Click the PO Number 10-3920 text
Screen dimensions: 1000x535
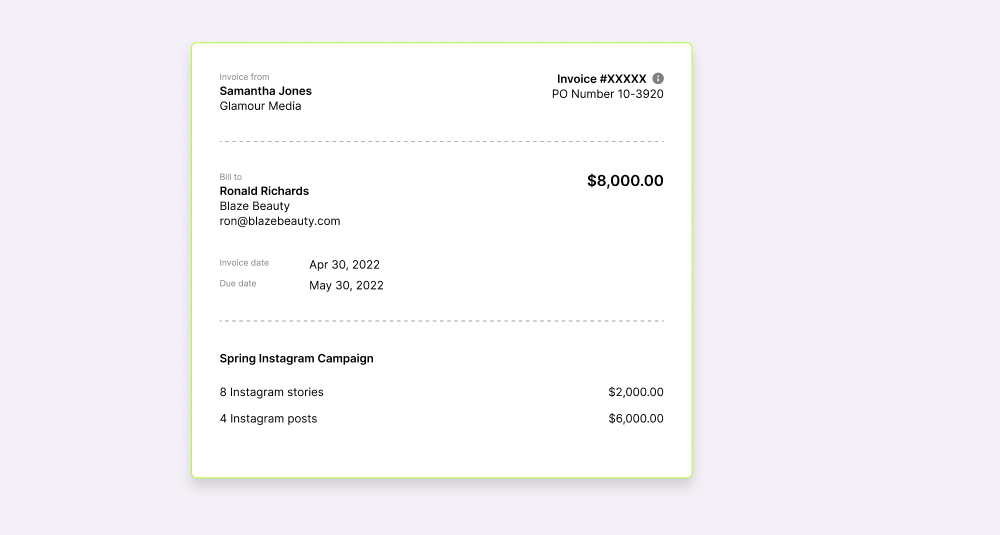tap(608, 94)
